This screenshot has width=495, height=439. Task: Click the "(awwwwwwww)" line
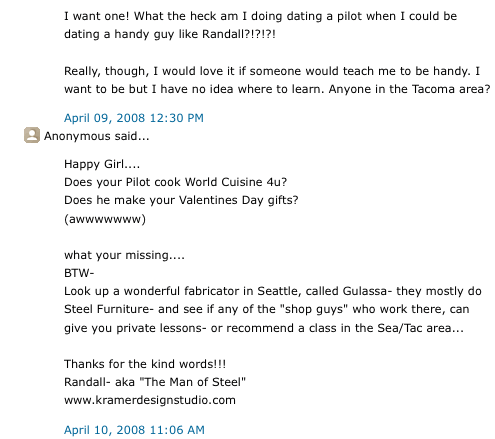click(x=105, y=219)
